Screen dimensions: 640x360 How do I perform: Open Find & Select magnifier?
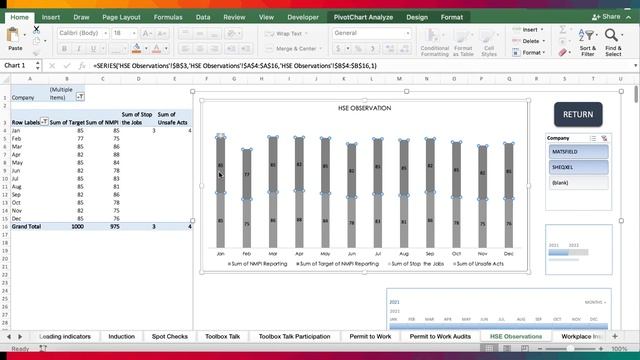[x=613, y=42]
